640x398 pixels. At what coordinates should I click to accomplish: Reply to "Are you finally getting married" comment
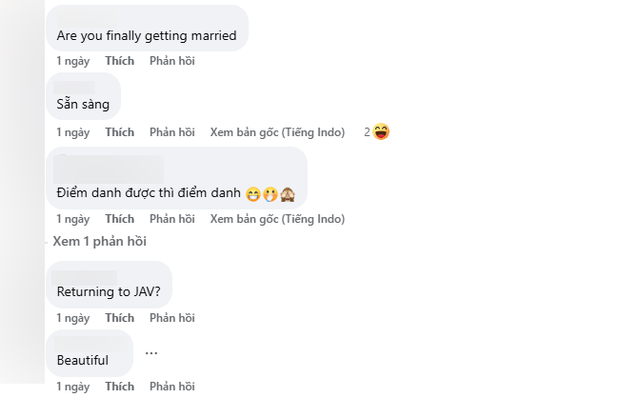point(172,61)
